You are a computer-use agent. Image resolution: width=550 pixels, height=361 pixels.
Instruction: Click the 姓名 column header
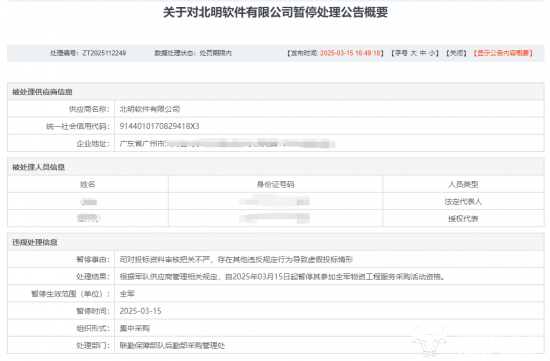point(88,184)
